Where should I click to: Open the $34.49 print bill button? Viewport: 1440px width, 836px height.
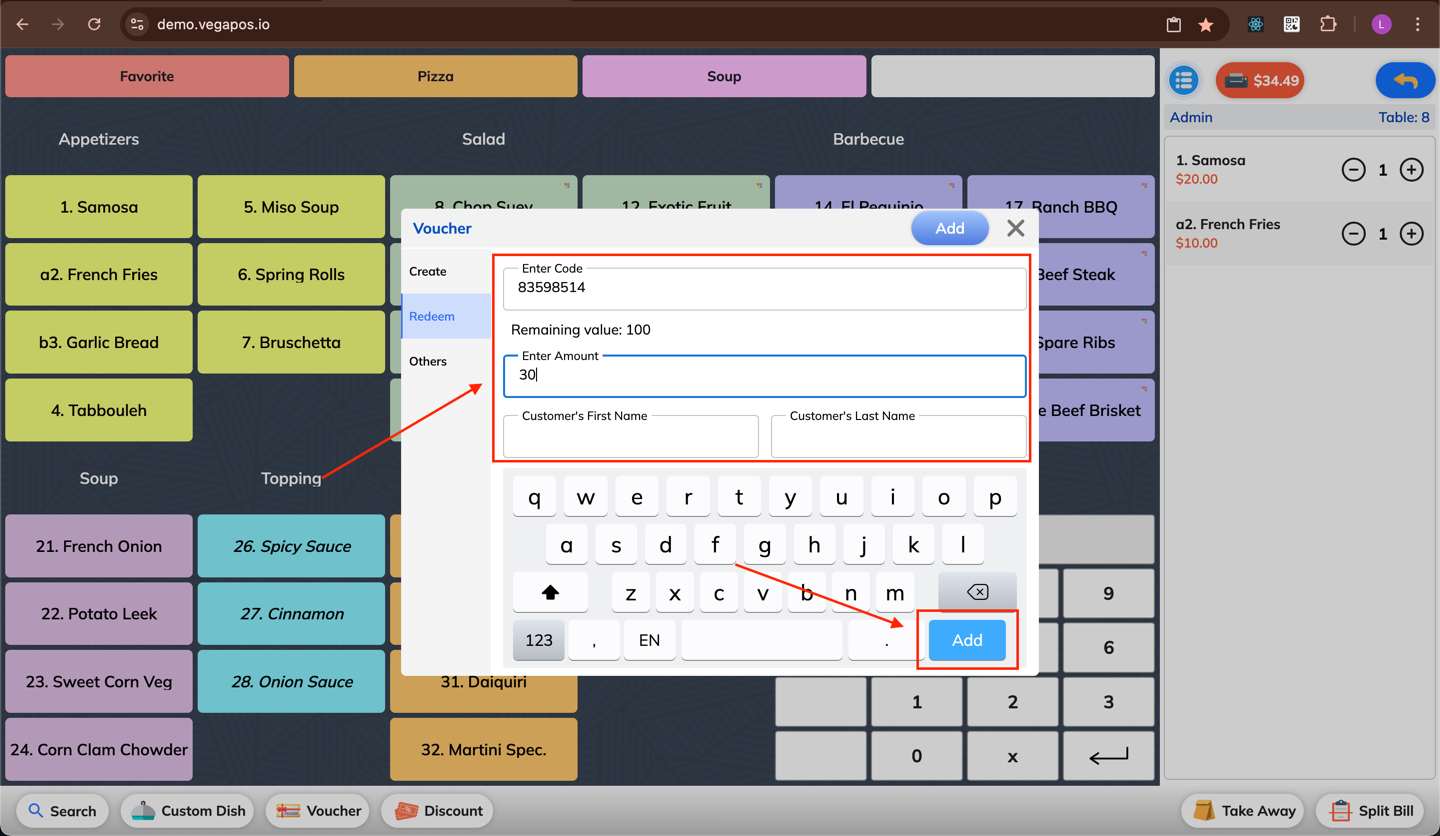(x=1260, y=80)
